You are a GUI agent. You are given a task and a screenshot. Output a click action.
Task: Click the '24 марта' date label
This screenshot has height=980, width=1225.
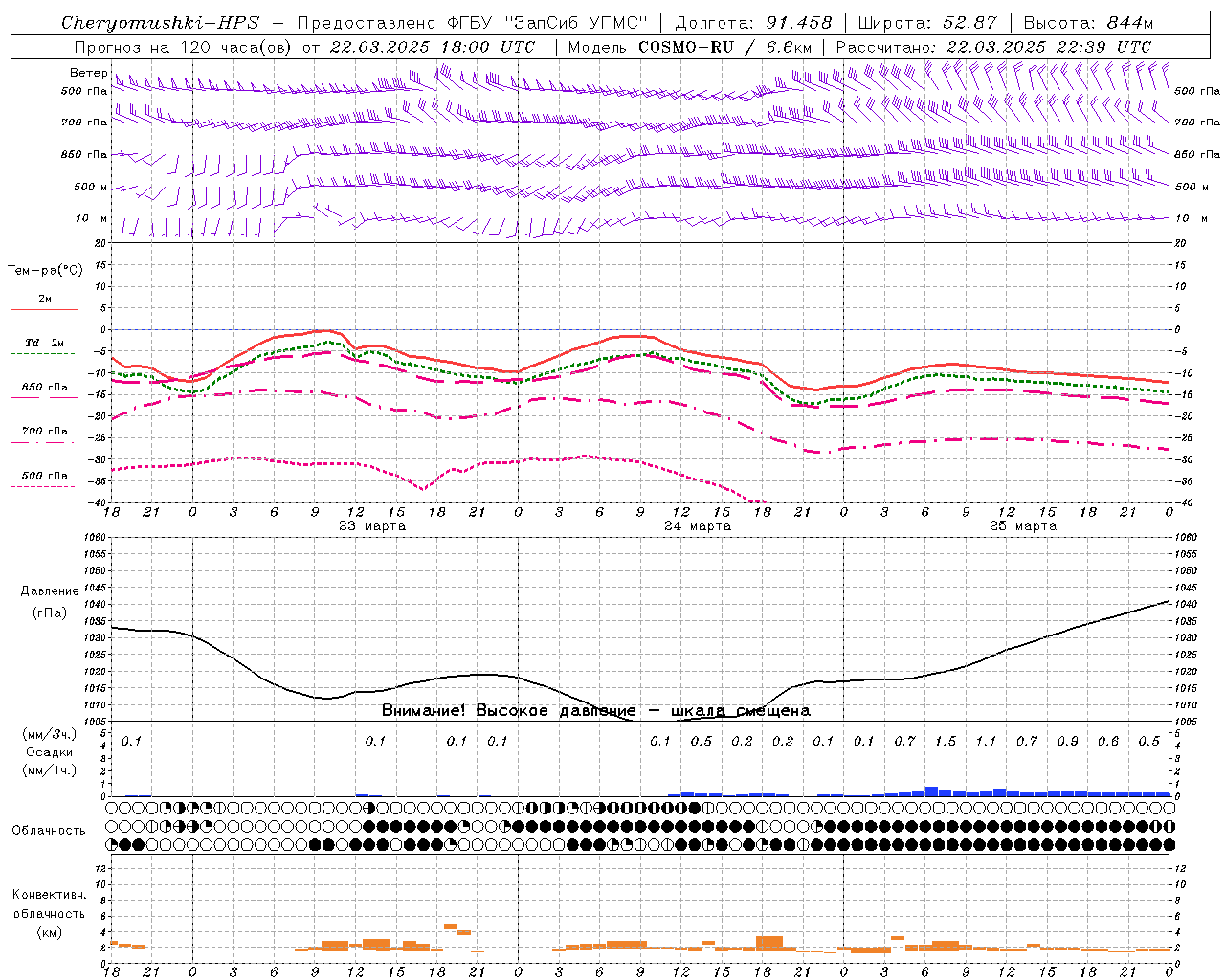pyautogui.click(x=698, y=526)
